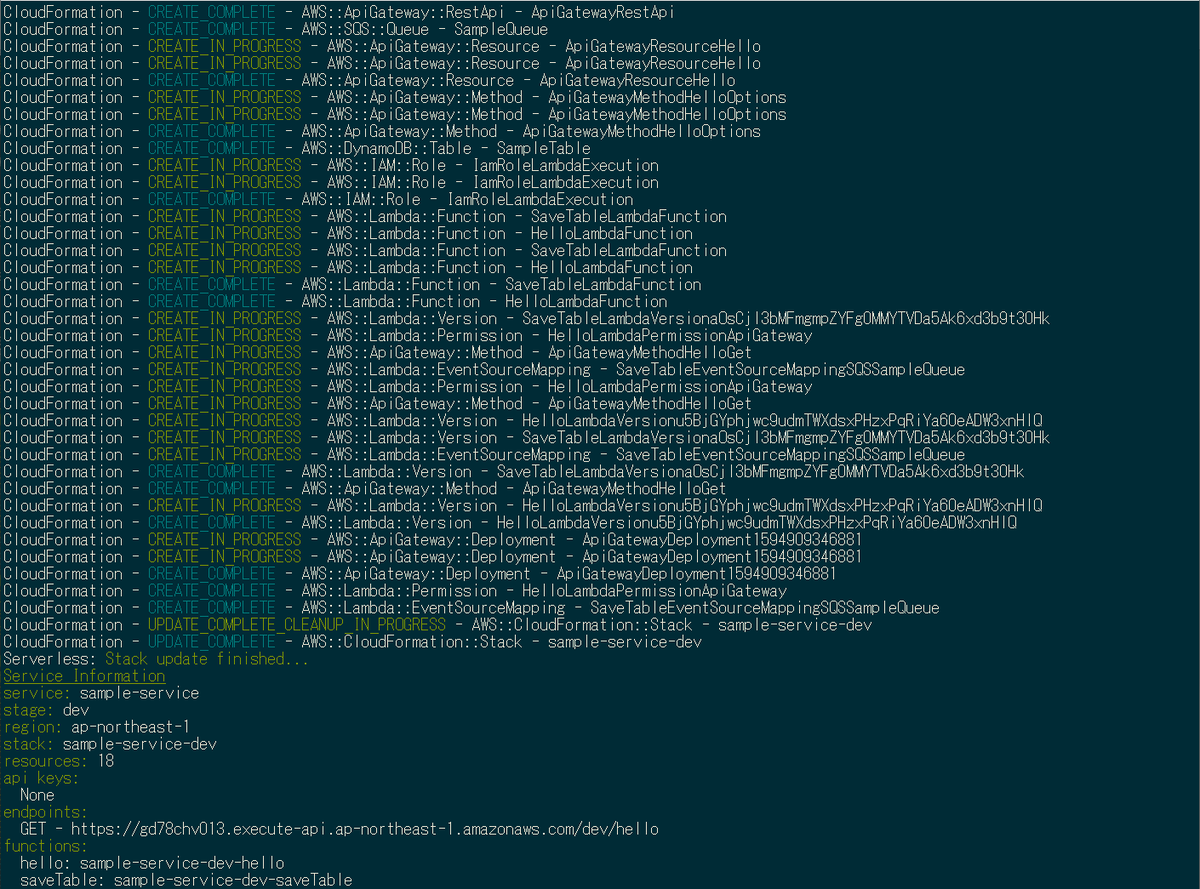Select function name "sample-service-dev-hello"

pos(182,862)
